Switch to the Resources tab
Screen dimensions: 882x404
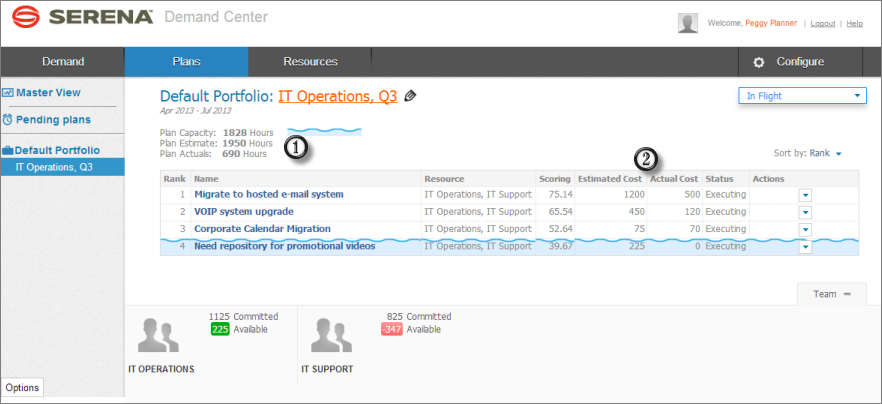pos(310,62)
